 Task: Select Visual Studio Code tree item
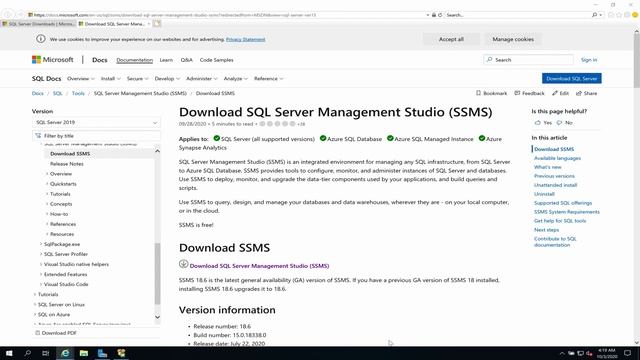pyautogui.click(x=66, y=284)
